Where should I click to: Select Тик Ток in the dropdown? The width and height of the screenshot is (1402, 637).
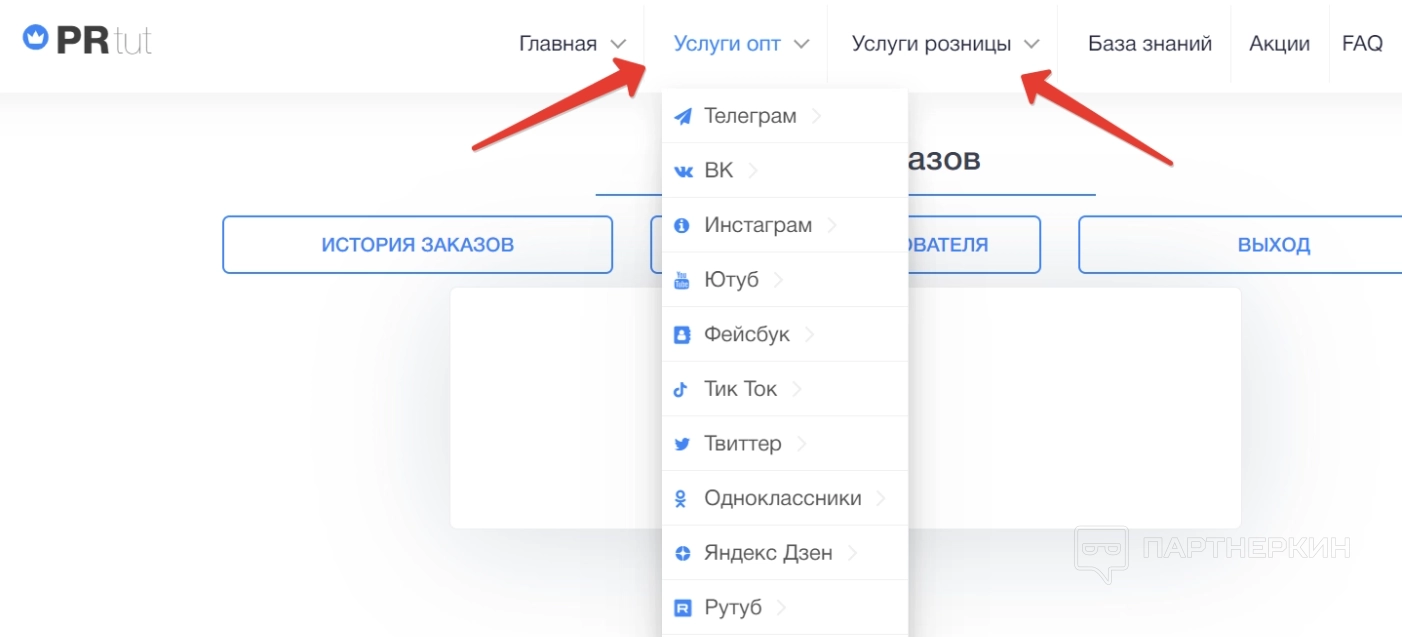[785, 388]
